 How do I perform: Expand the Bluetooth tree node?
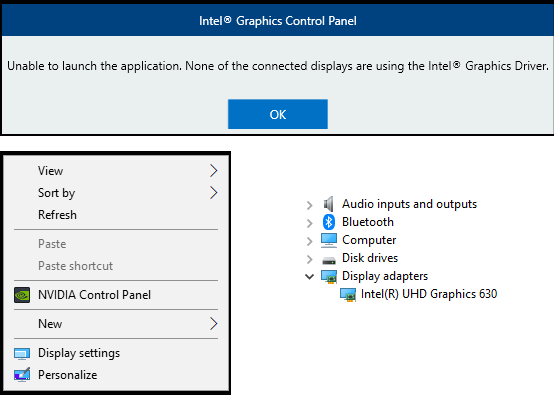click(310, 223)
